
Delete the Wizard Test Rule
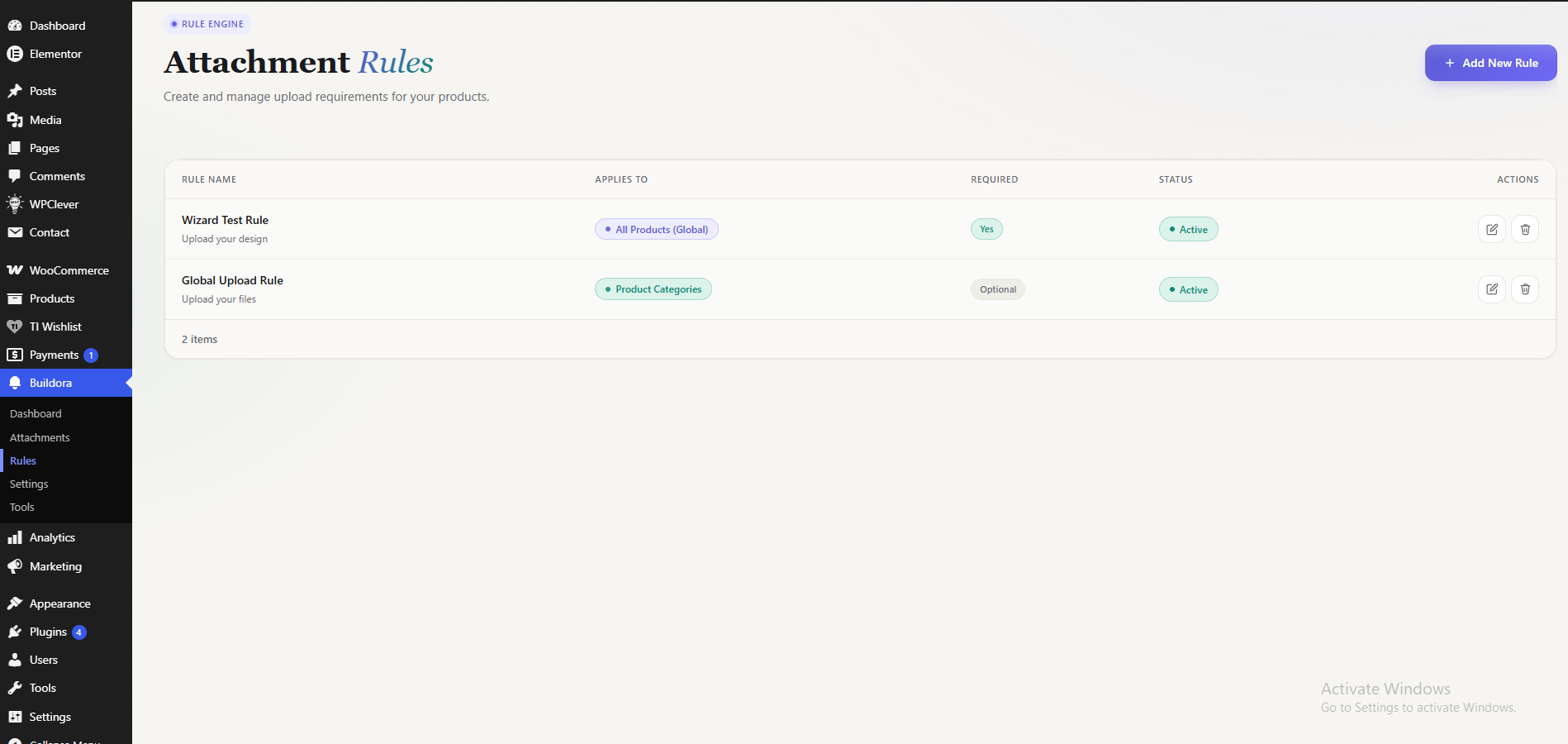(1525, 229)
